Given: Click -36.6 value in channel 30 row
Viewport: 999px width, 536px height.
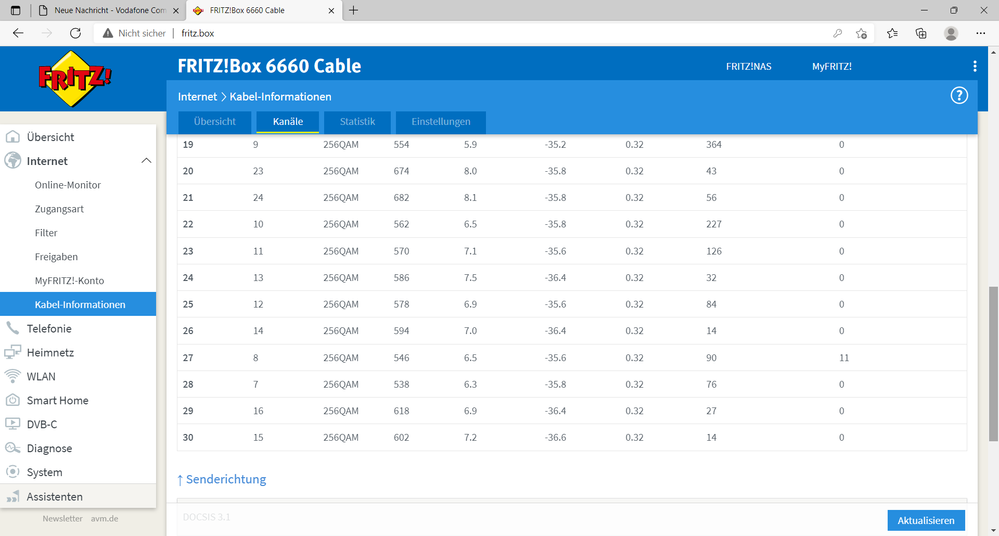Looking at the screenshot, I should (x=556, y=438).
